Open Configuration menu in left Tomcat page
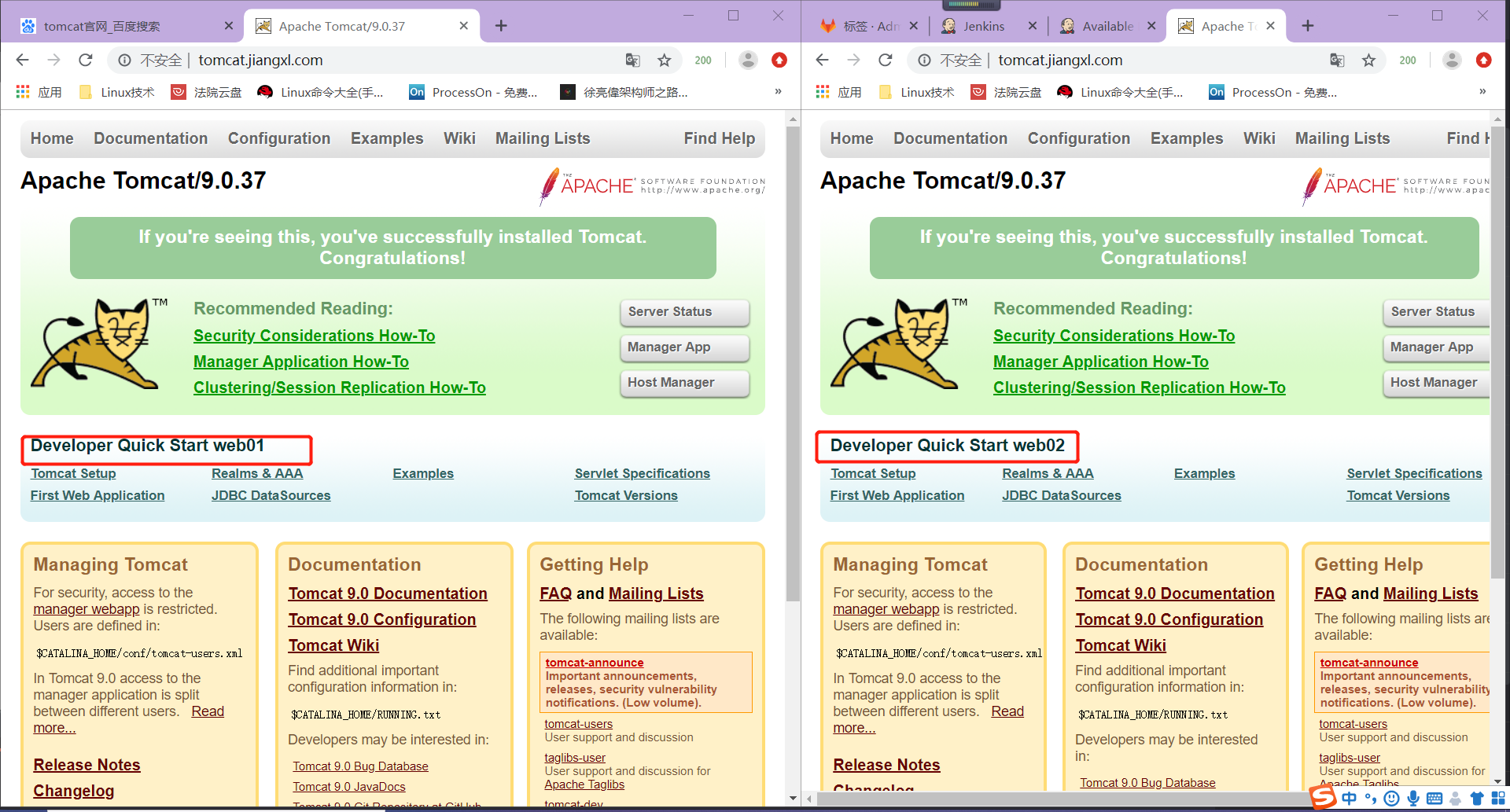1510x812 pixels. [279, 138]
